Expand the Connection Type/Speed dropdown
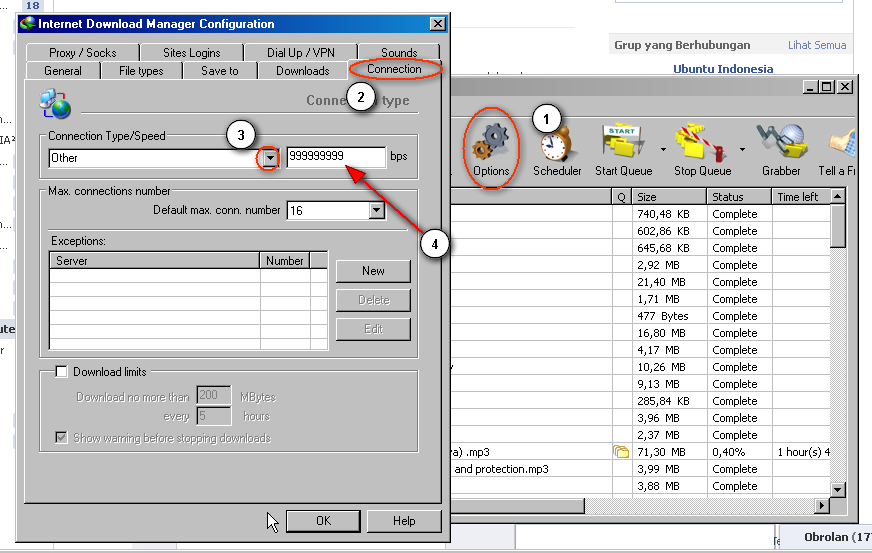The image size is (872, 553). click(269, 158)
